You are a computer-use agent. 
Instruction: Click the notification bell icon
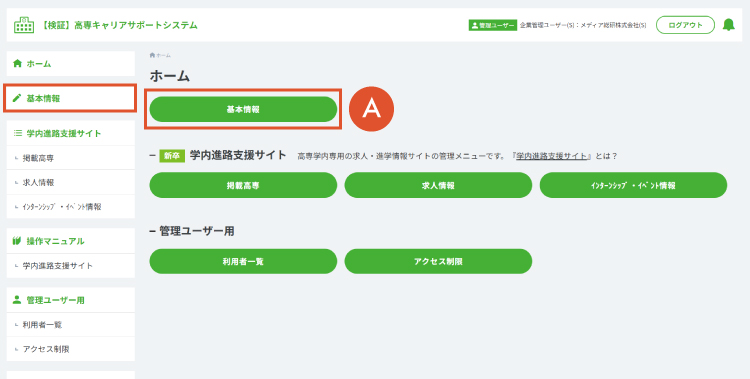[728, 25]
